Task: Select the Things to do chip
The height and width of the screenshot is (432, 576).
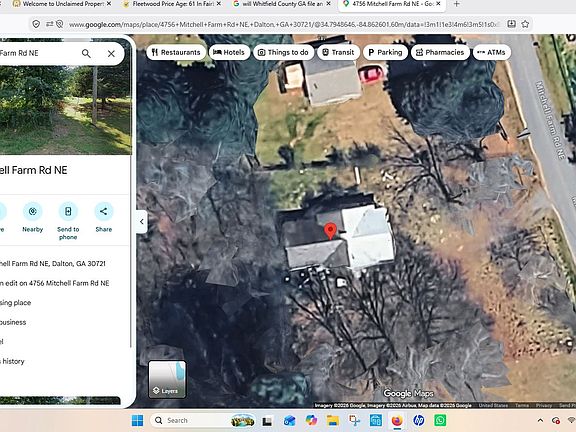Action: [284, 52]
